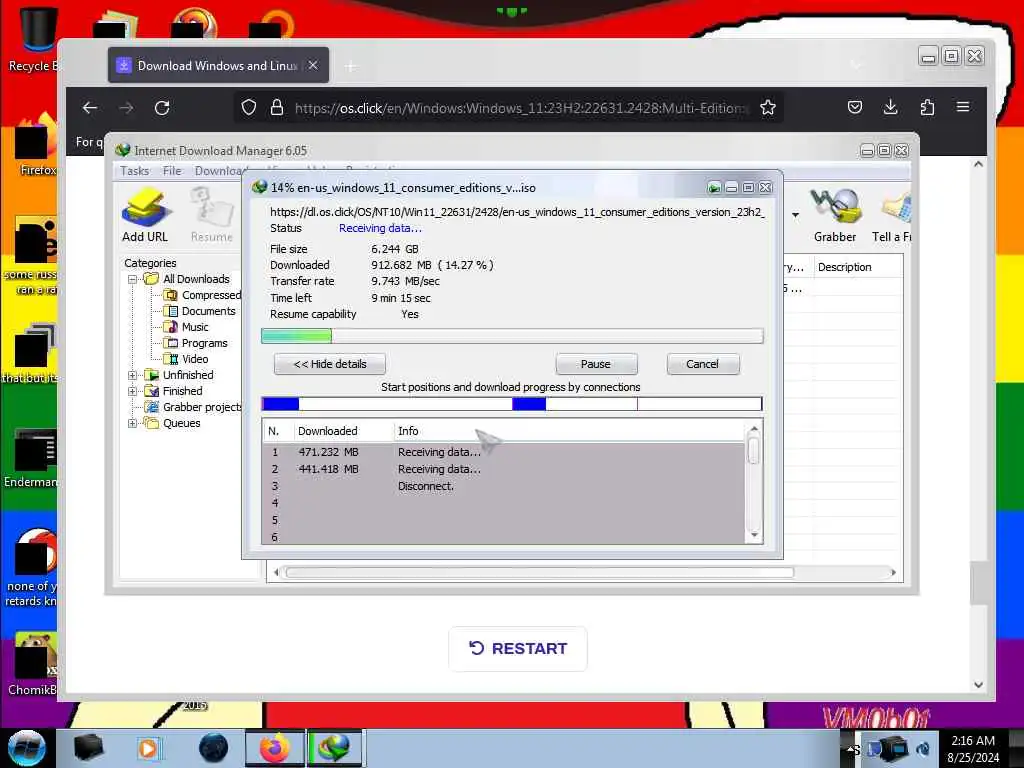This screenshot has height=768, width=1024.
Task: Open the Grabber tool in IDM toolbar
Action: [x=835, y=215]
